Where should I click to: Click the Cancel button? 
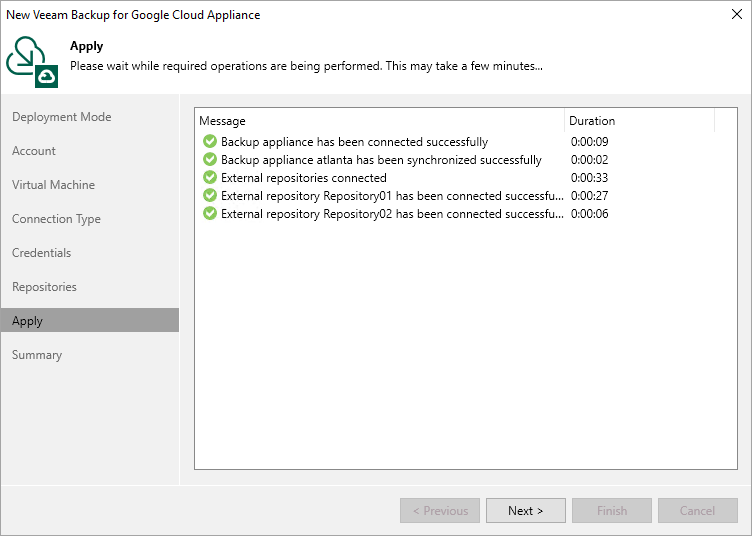697,511
